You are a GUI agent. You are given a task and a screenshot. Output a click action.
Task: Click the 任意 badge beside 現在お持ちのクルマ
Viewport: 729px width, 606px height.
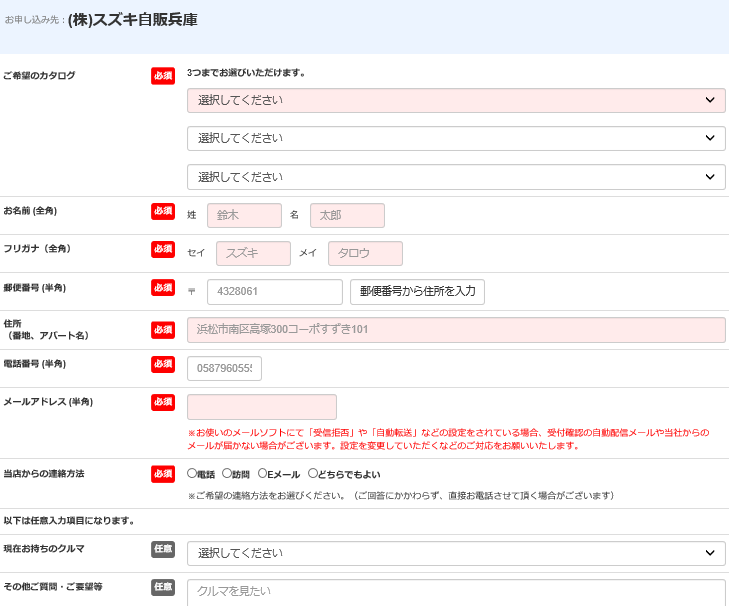(x=163, y=549)
